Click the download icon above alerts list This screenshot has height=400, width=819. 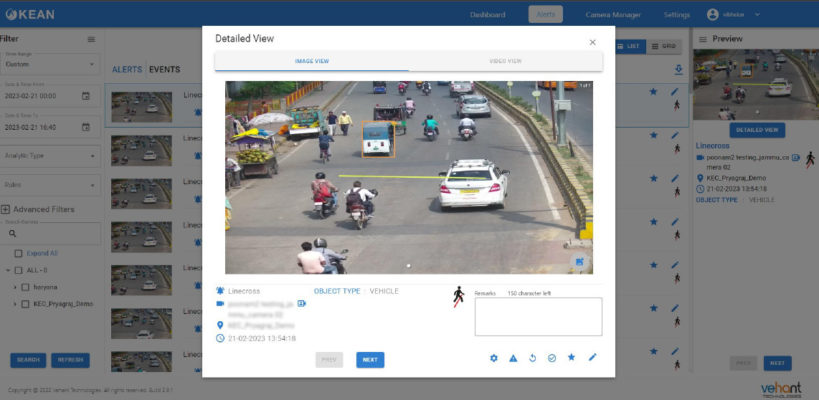[678, 69]
